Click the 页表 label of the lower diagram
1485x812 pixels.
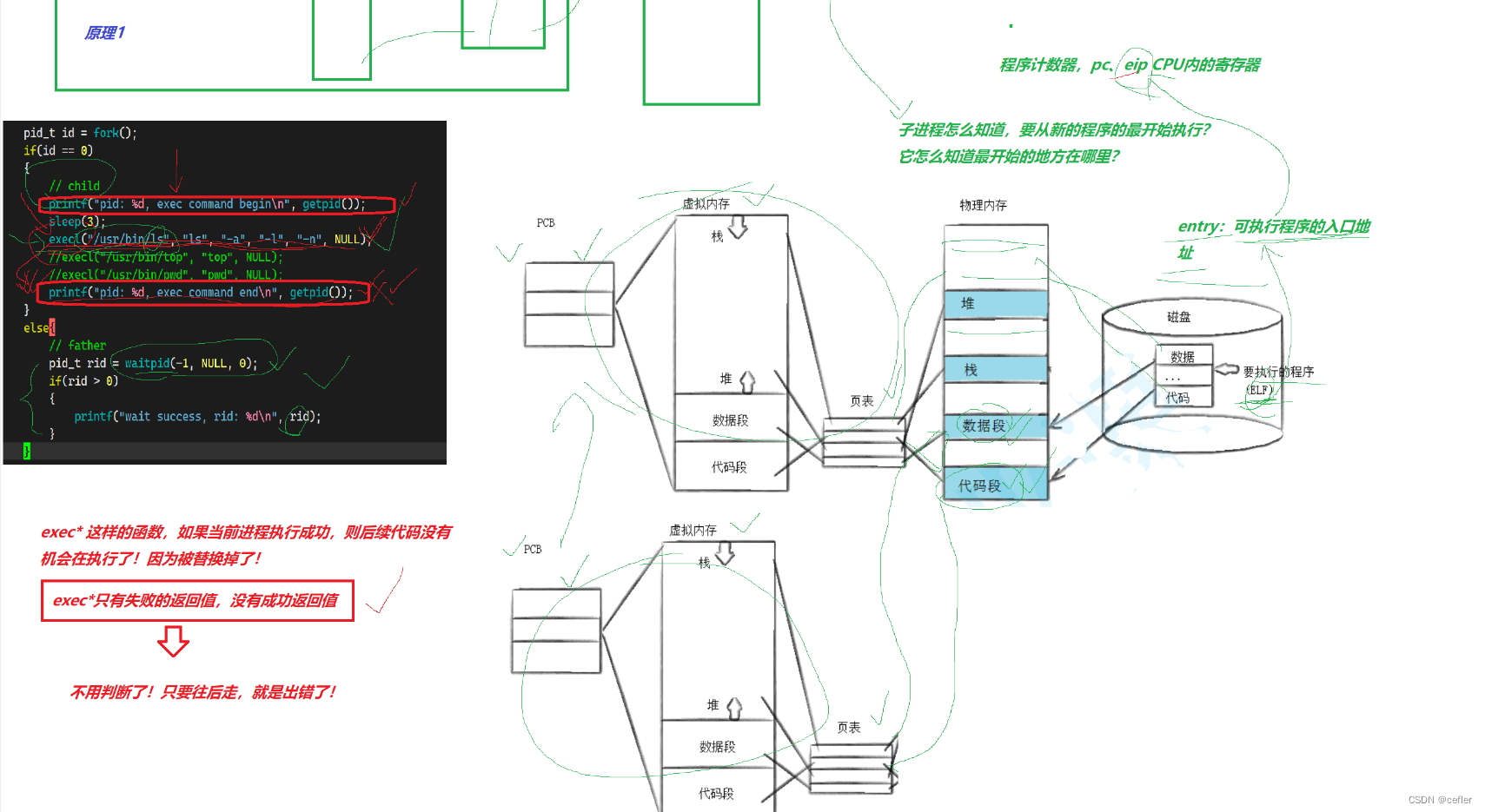click(x=849, y=727)
